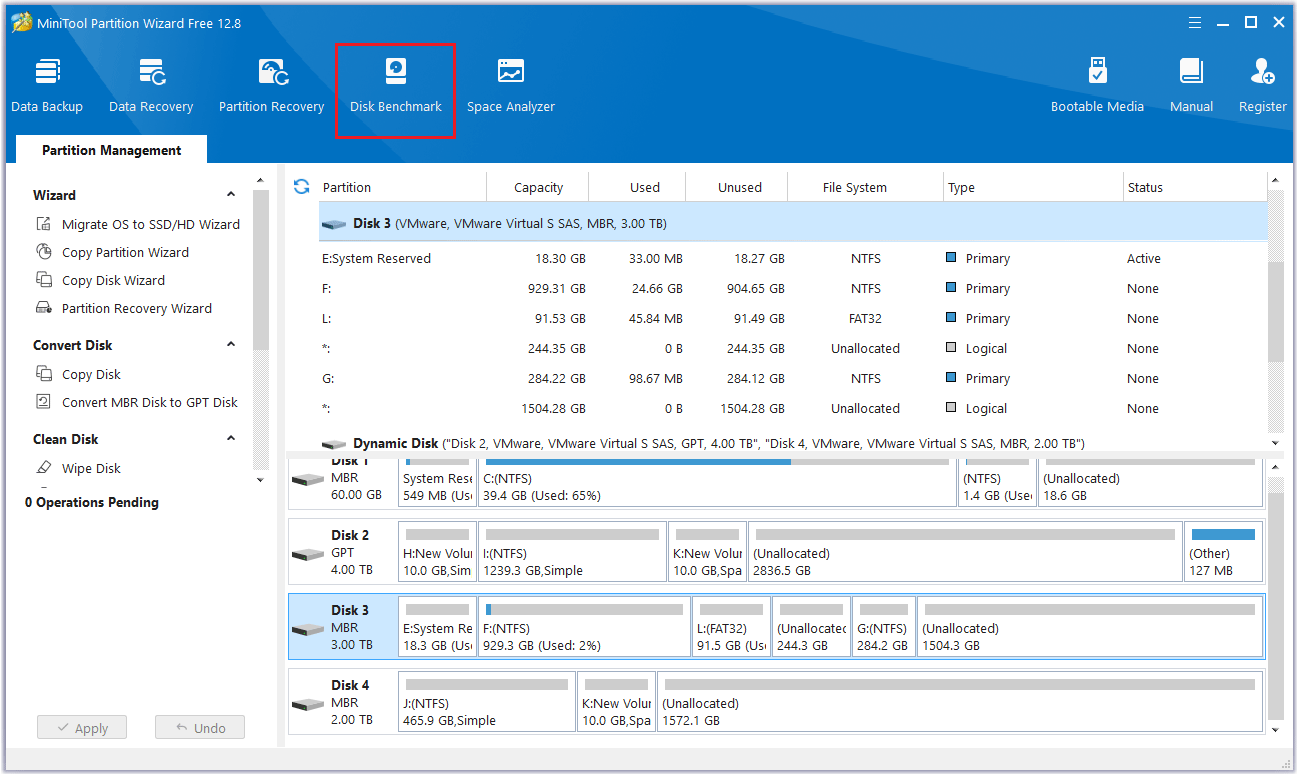Select L:(FAT32) block on Disk 3
The height and width of the screenshot is (774, 1297).
[732, 627]
